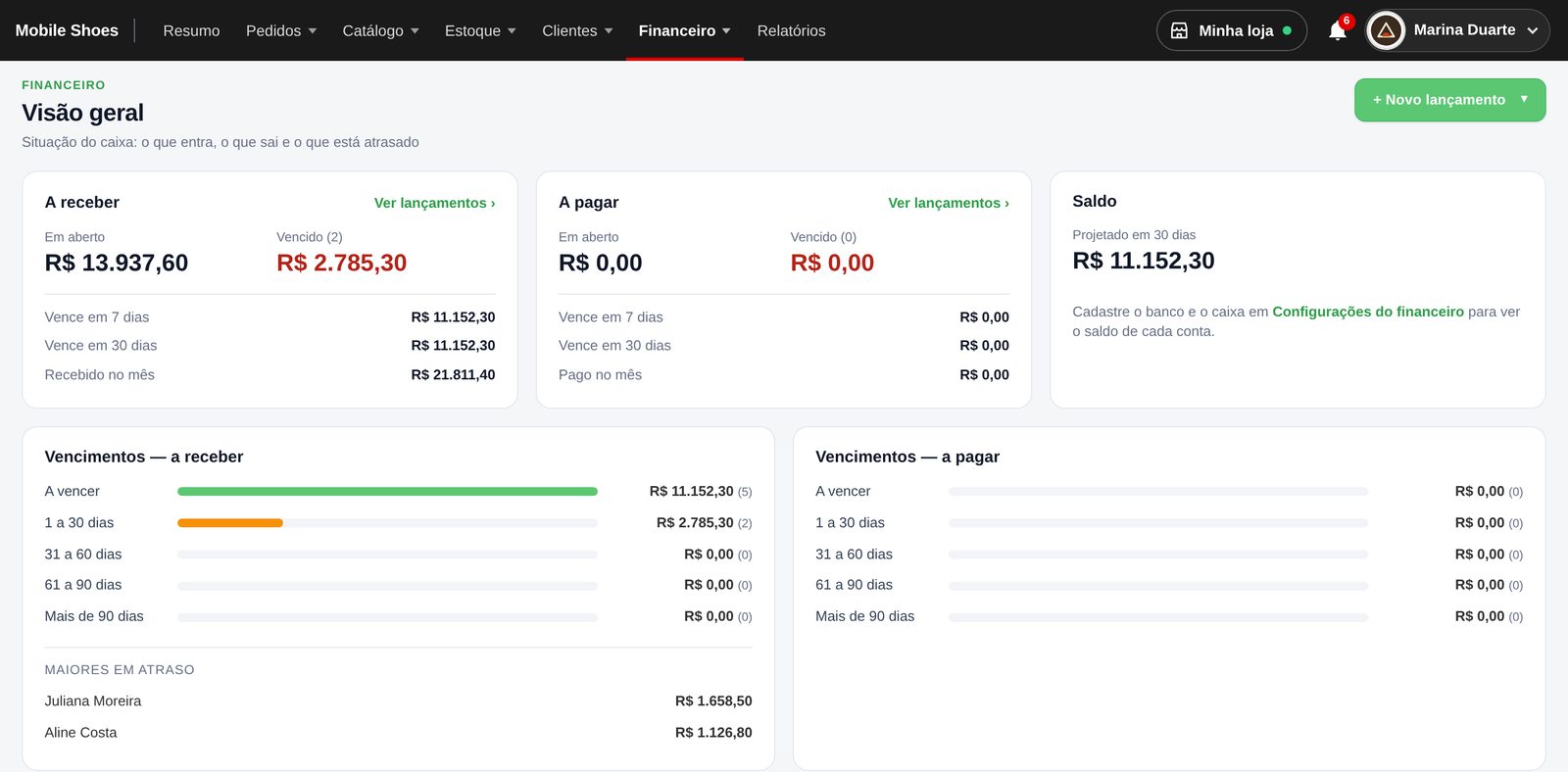
Task: Click the Mobile Shoes brand logo
Action: point(67,30)
